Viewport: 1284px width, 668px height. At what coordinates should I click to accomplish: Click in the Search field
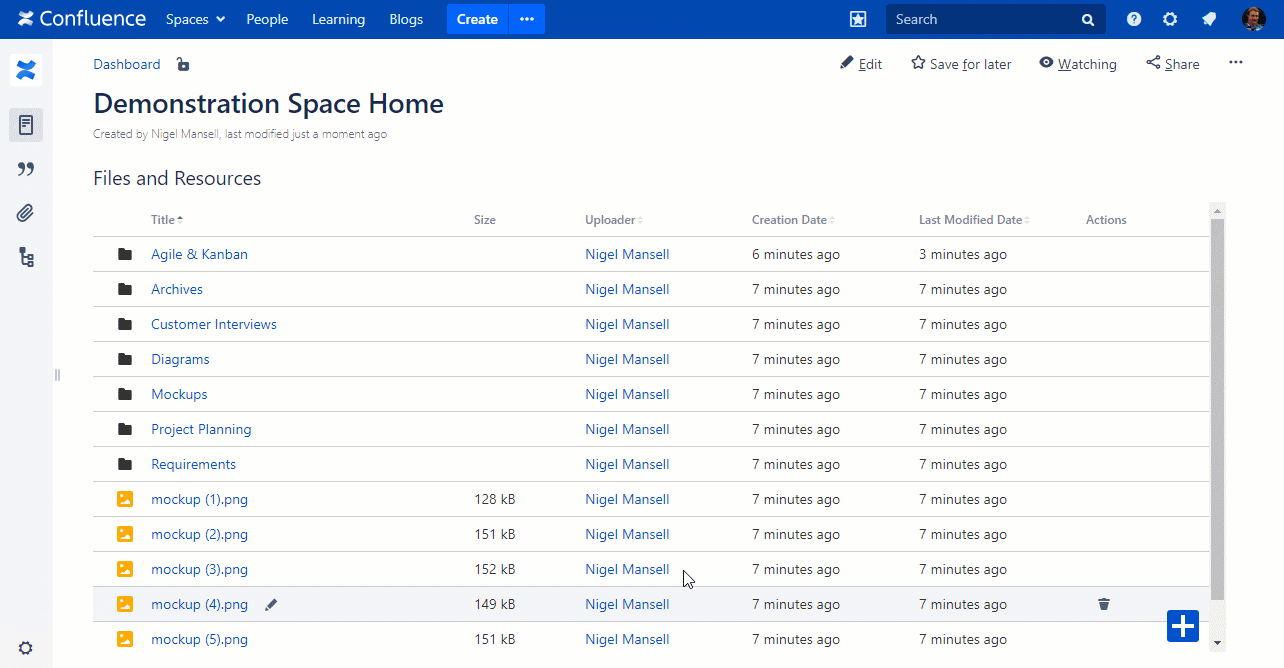tap(985, 19)
